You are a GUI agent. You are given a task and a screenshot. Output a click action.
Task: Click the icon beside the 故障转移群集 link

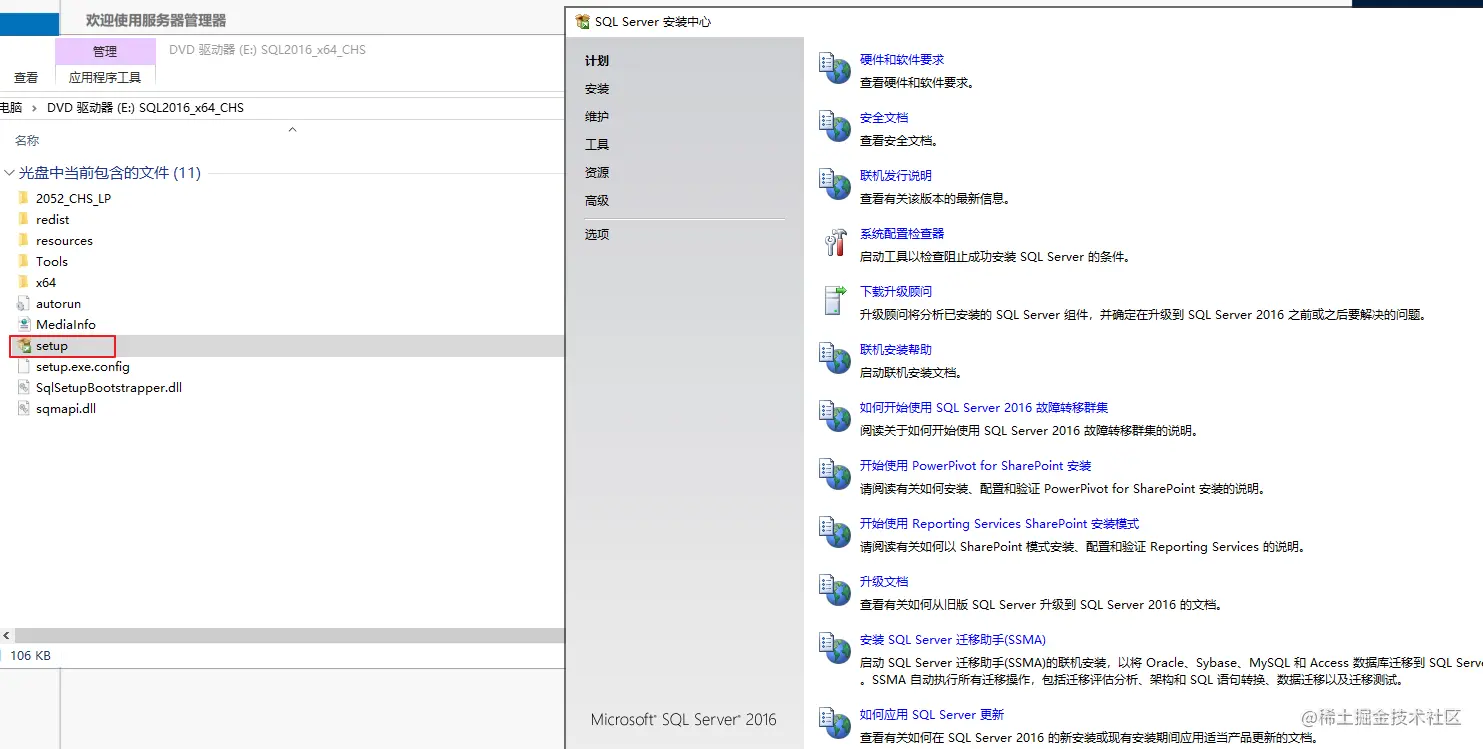coord(834,417)
